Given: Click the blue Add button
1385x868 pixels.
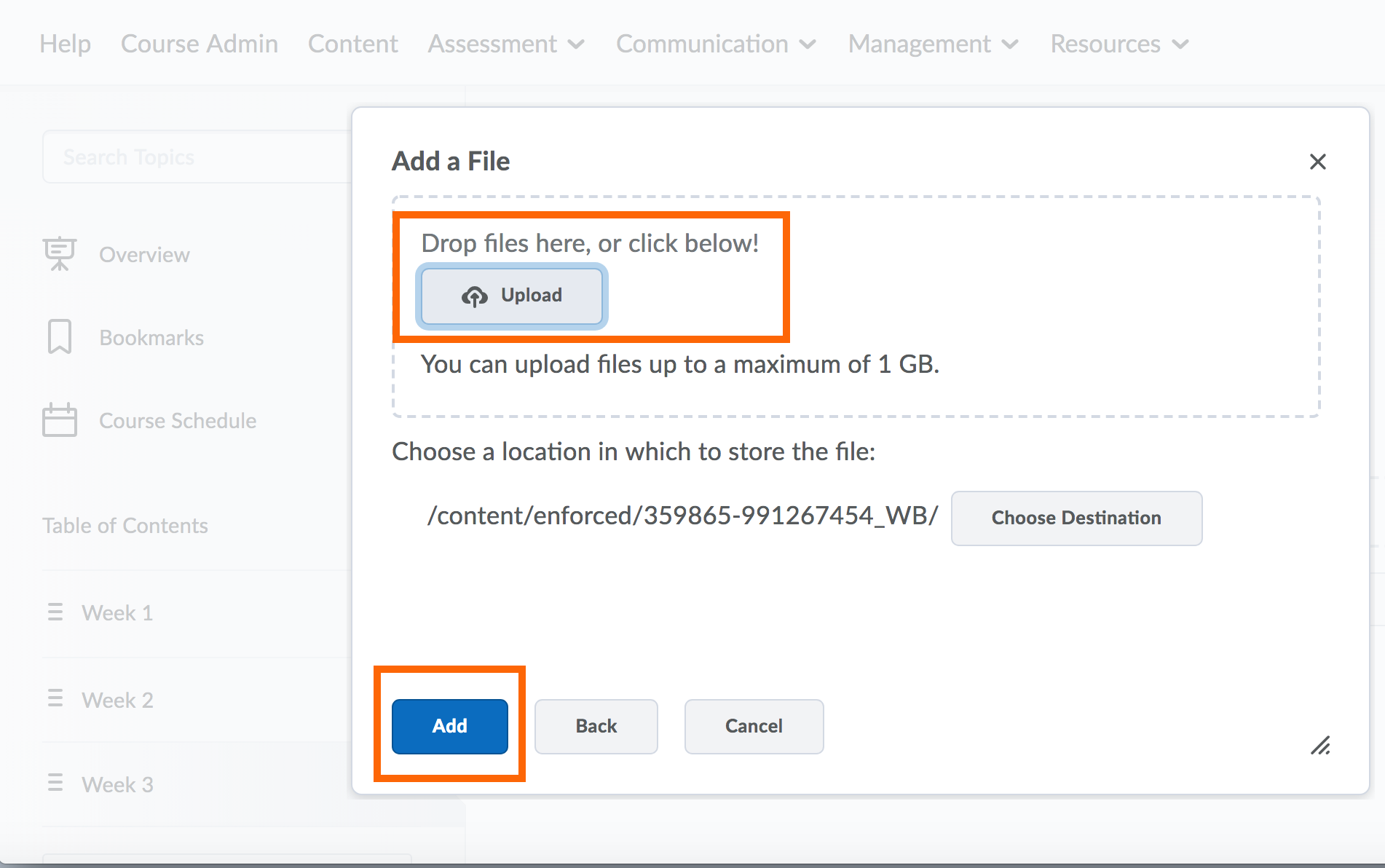Looking at the screenshot, I should (450, 726).
